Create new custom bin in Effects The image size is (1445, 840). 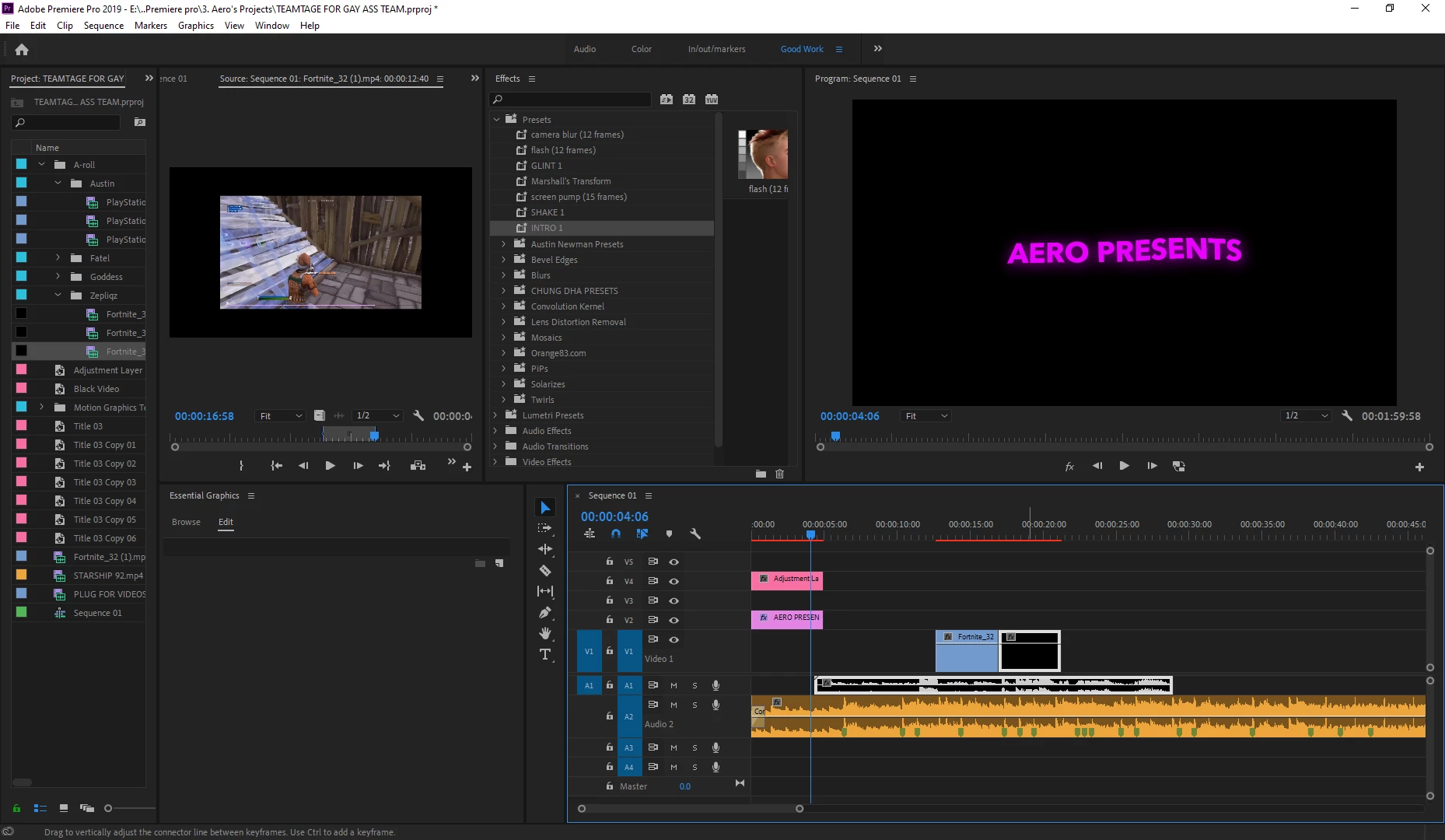pyautogui.click(x=761, y=474)
